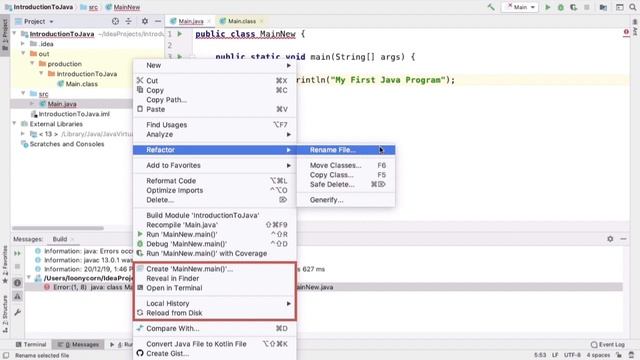Hide the Messages panel
This screenshot has height=360, width=640.
[x=623, y=239]
